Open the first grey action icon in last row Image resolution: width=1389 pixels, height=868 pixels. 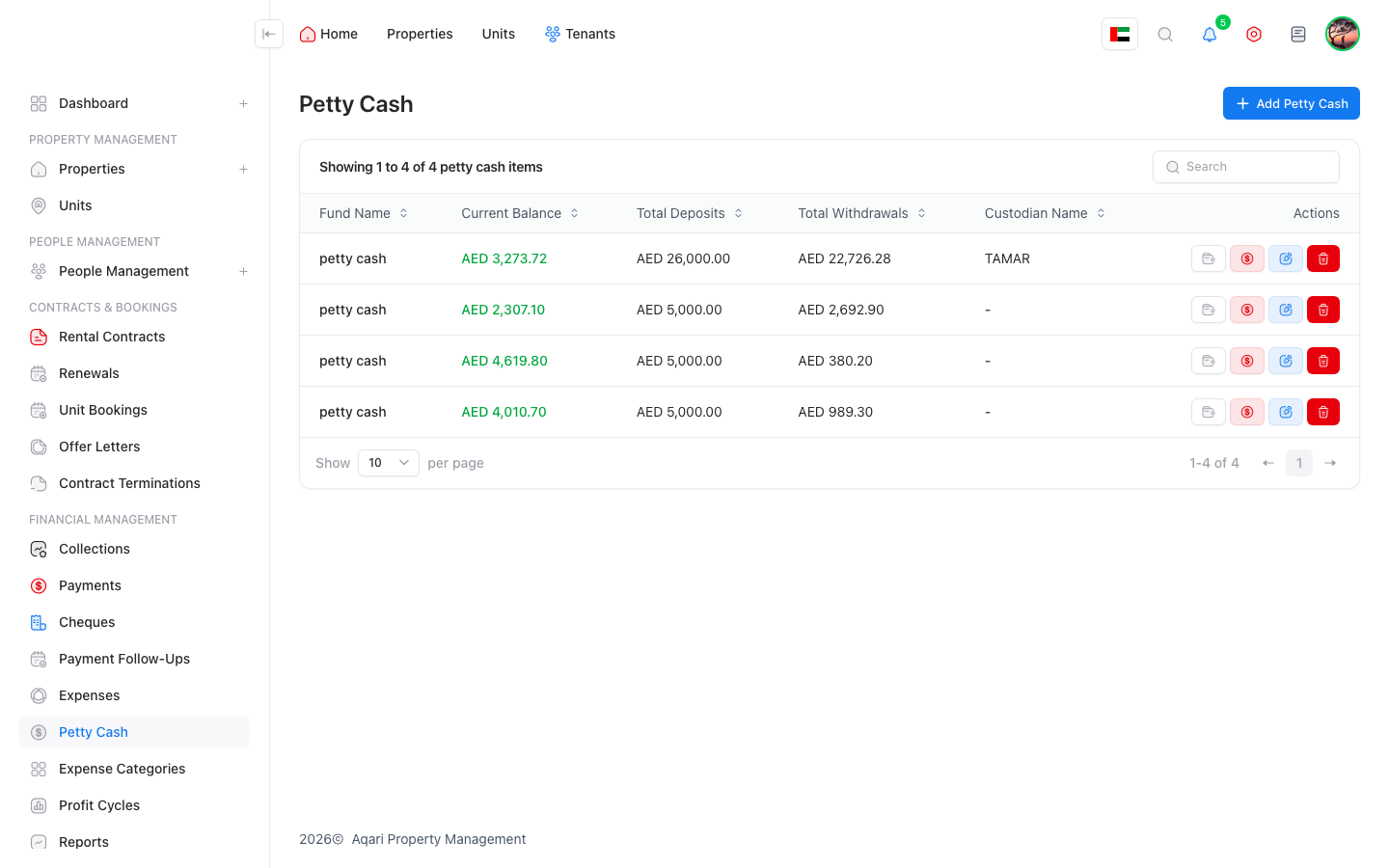(x=1208, y=412)
